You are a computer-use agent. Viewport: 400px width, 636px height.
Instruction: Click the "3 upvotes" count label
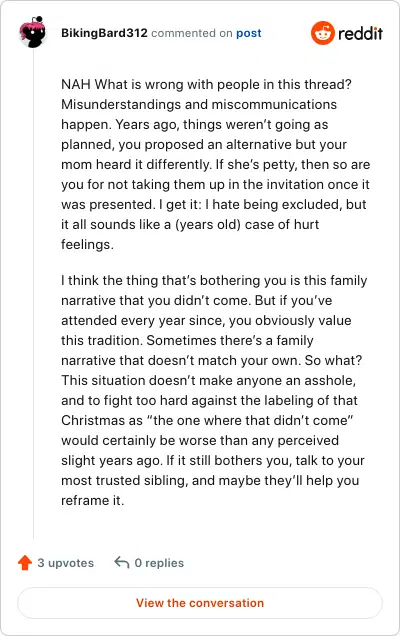point(65,563)
